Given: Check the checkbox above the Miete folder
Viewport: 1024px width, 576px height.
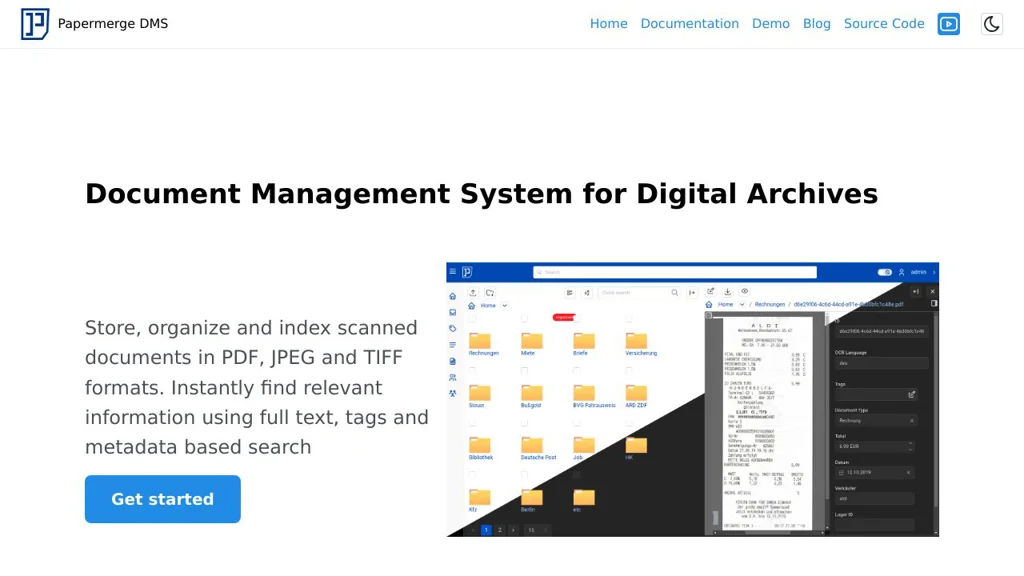Looking at the screenshot, I should point(524,318).
